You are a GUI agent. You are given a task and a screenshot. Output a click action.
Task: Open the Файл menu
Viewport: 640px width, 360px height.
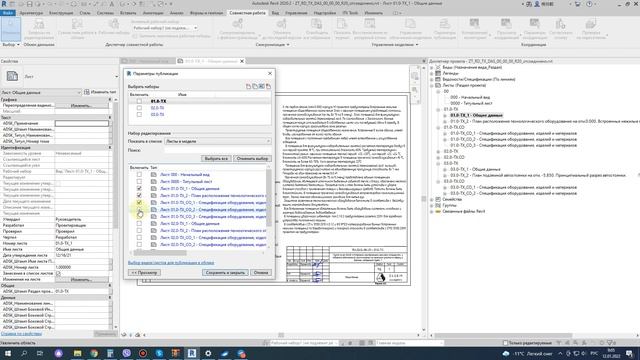click(x=8, y=13)
